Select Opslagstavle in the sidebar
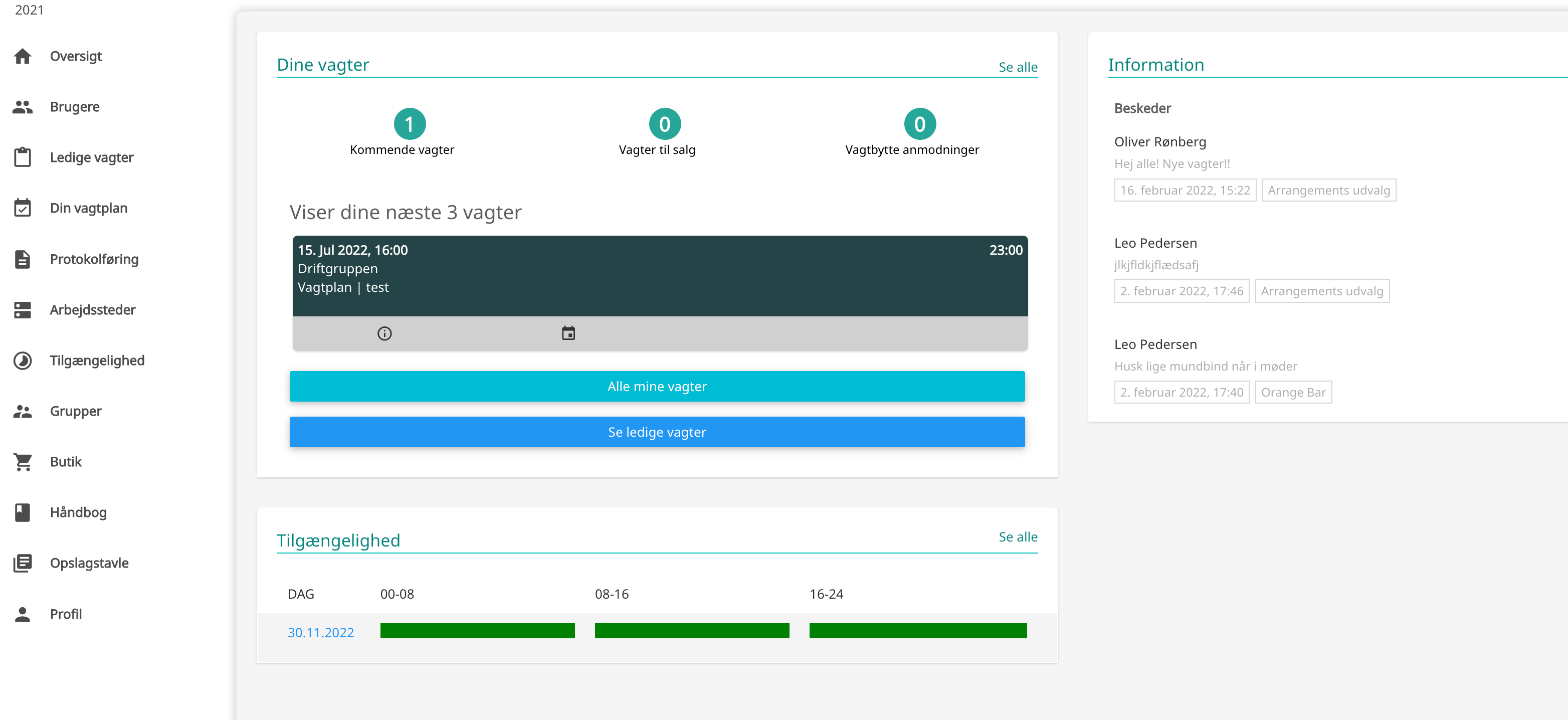1568x720 pixels. 89,563
